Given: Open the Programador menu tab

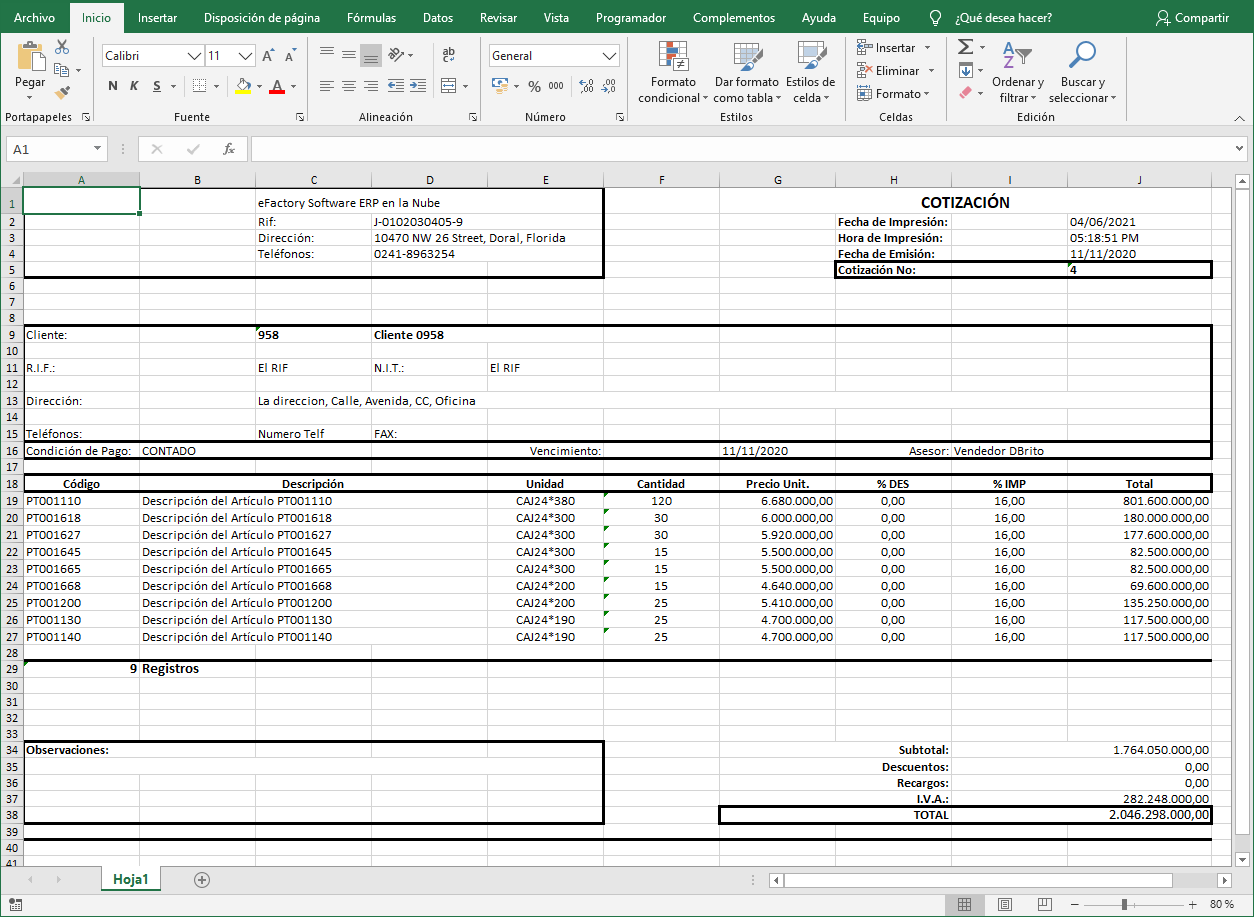Looking at the screenshot, I should 630,17.
